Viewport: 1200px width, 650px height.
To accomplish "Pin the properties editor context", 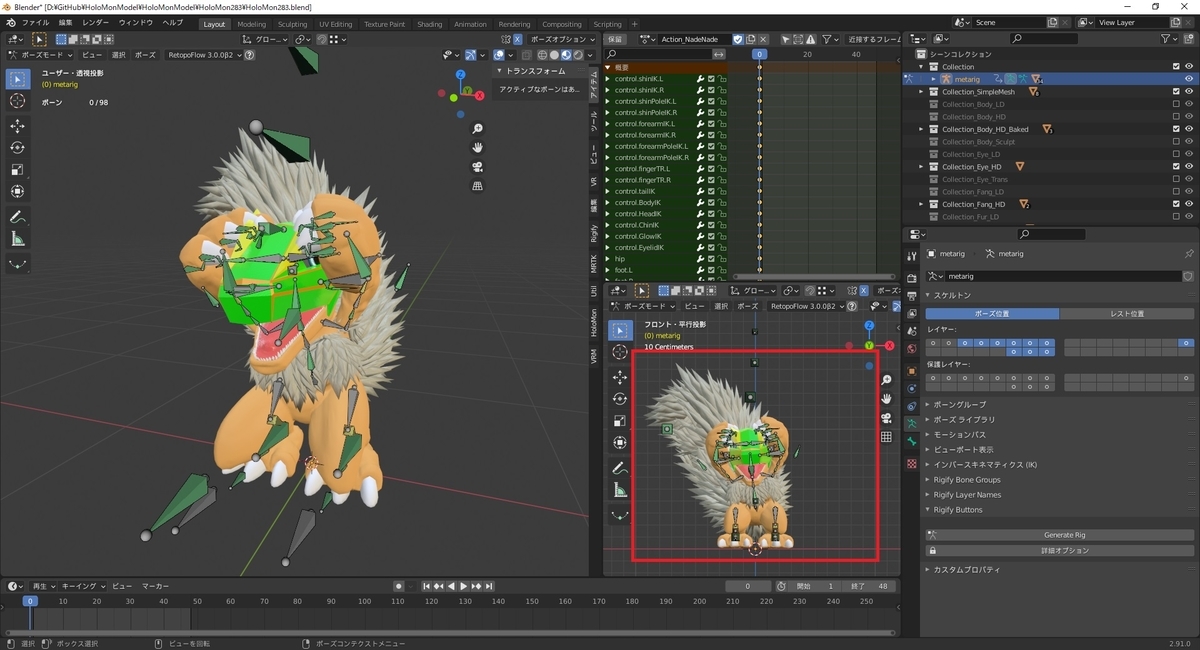I will pos(1188,254).
